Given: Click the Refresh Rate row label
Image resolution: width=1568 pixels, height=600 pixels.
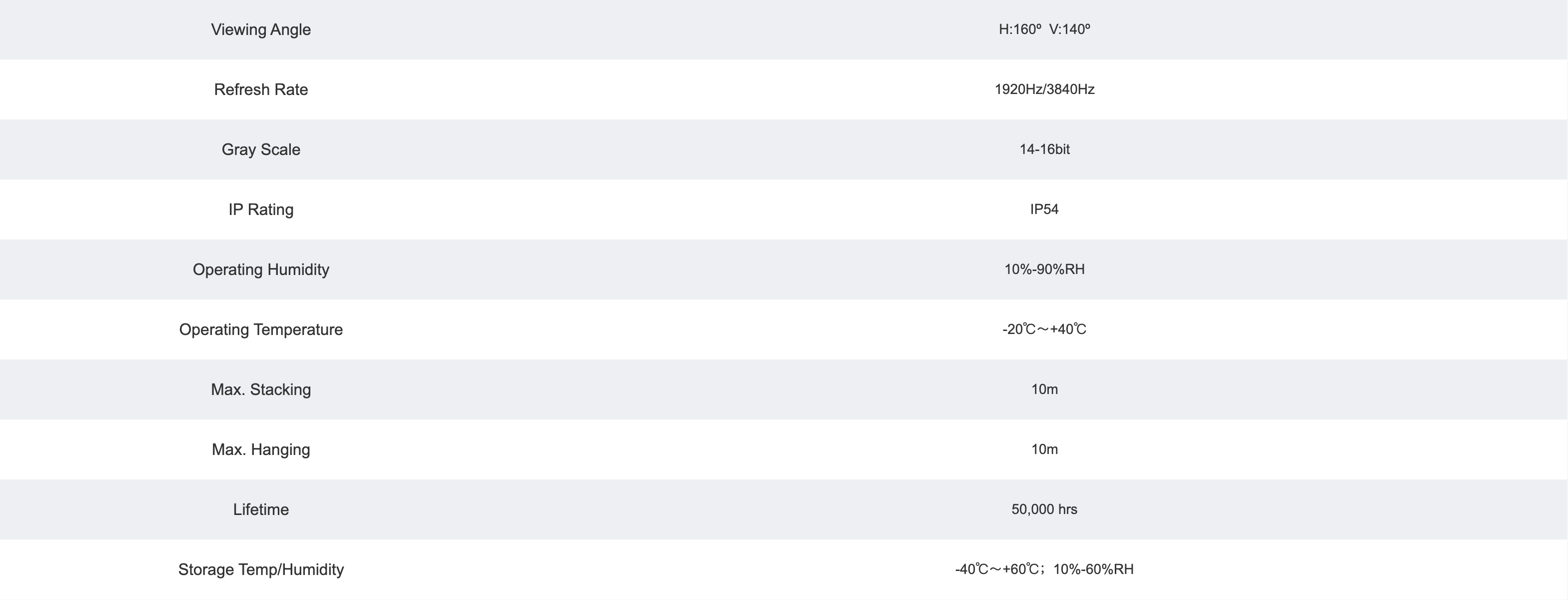Looking at the screenshot, I should pyautogui.click(x=260, y=89).
